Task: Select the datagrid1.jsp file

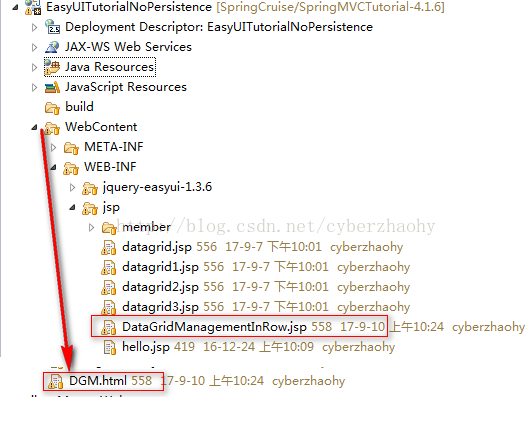Action: click(160, 267)
